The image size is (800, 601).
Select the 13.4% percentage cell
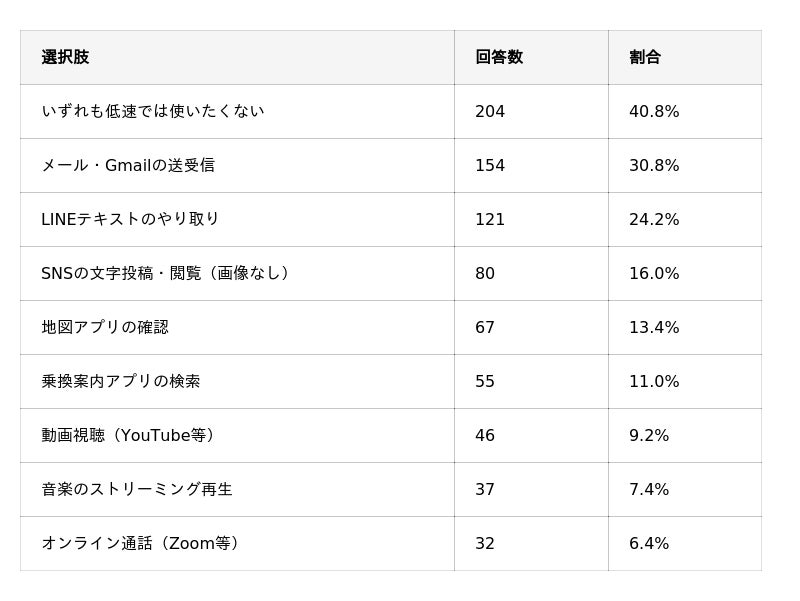tap(654, 327)
